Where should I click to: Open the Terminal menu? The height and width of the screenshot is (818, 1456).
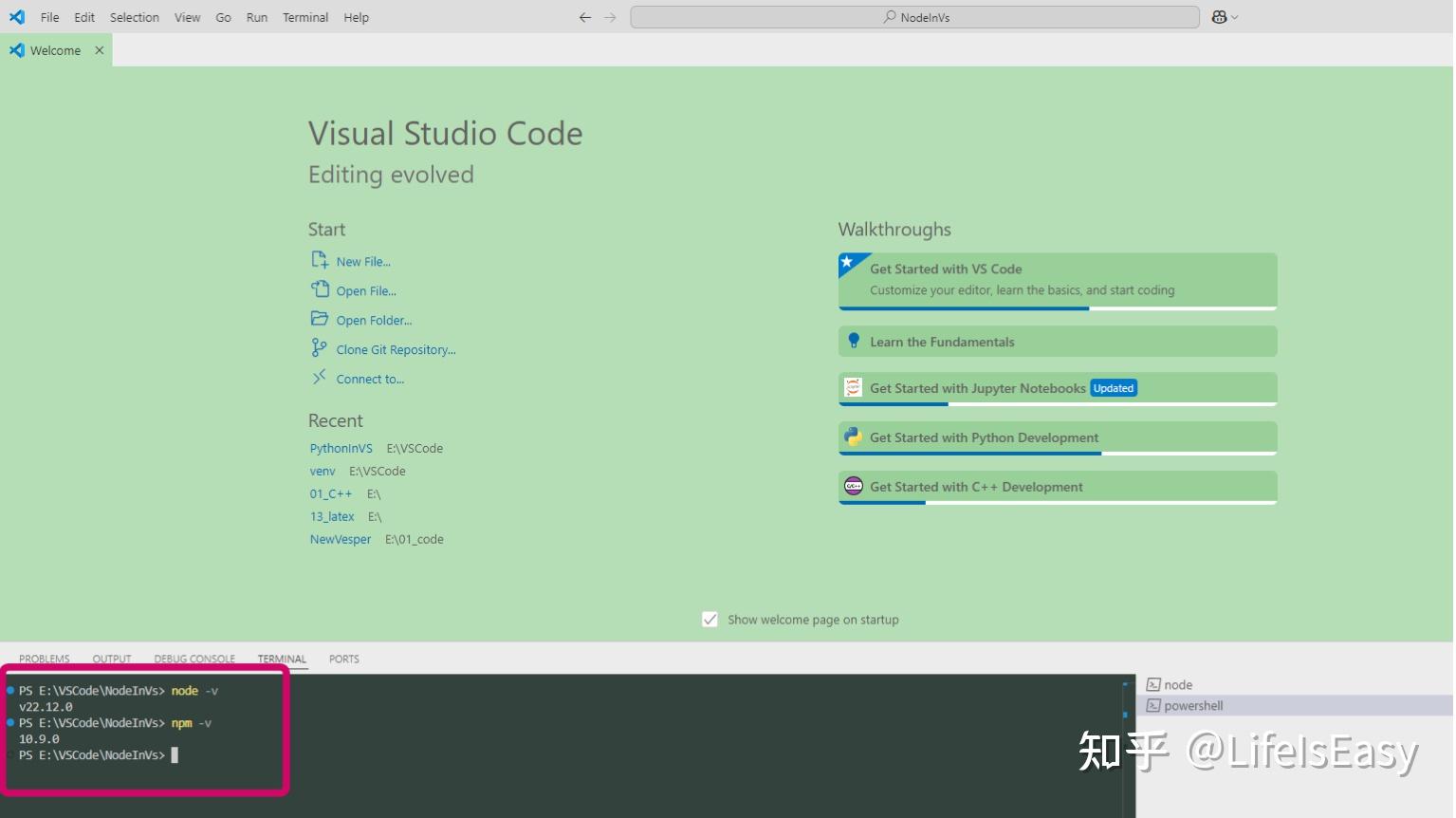[304, 16]
